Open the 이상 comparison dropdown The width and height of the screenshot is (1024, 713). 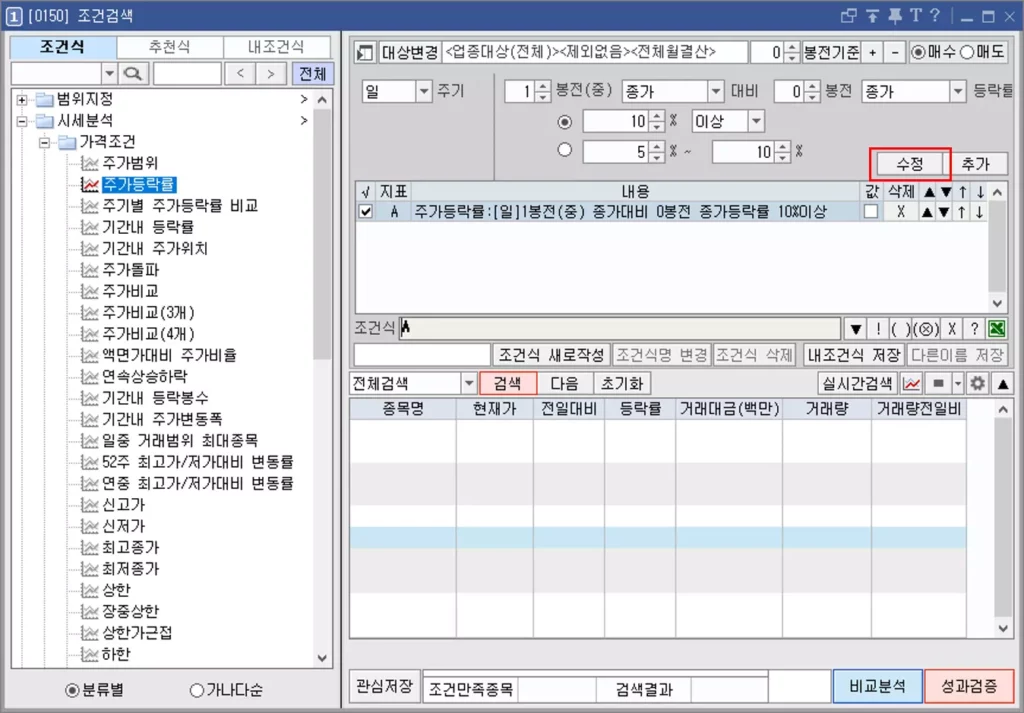tap(756, 121)
